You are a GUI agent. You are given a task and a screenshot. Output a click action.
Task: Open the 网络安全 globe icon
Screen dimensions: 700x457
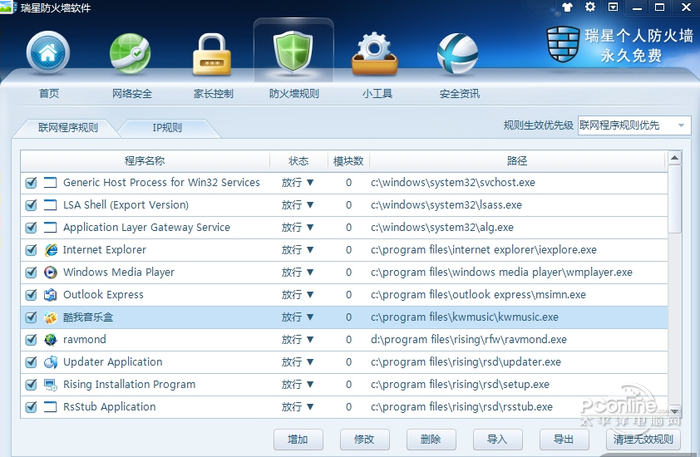coord(130,54)
